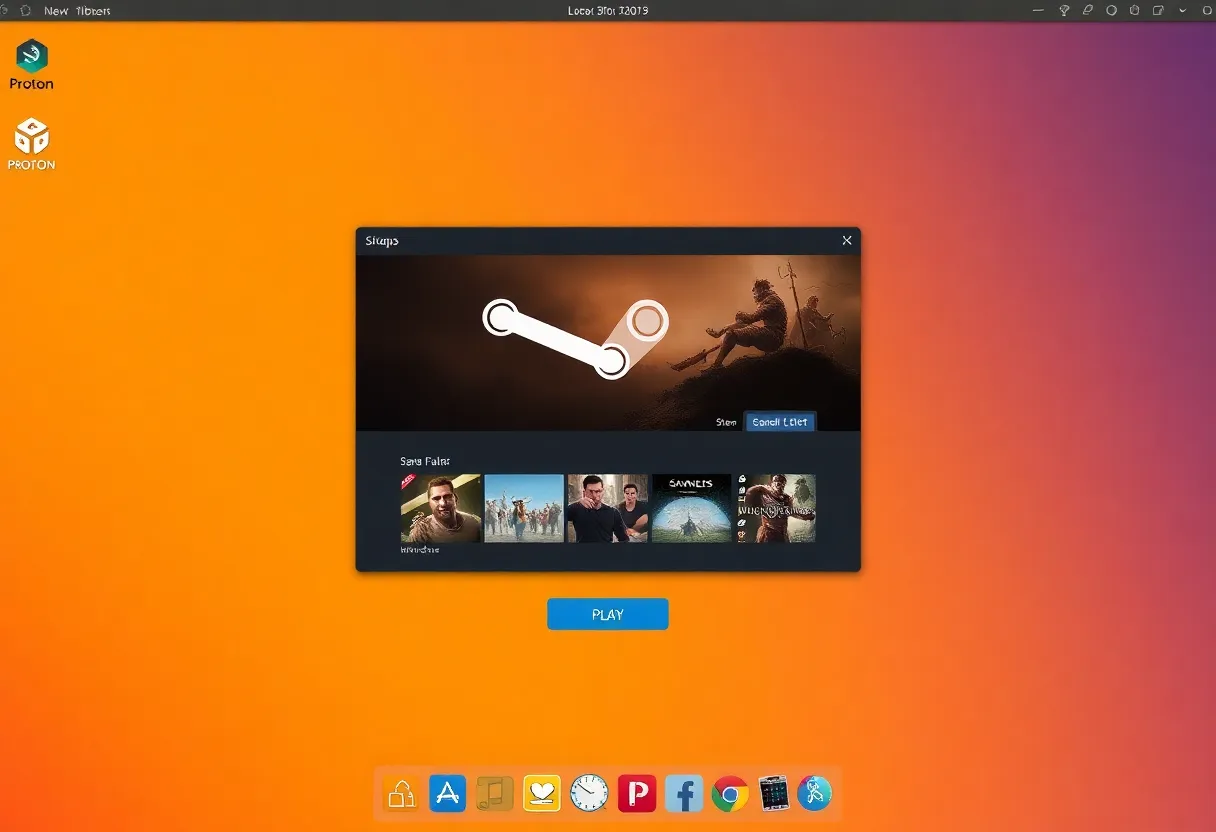Open the warrior game thumbnail on the right
1216x832 pixels.
coord(776,508)
